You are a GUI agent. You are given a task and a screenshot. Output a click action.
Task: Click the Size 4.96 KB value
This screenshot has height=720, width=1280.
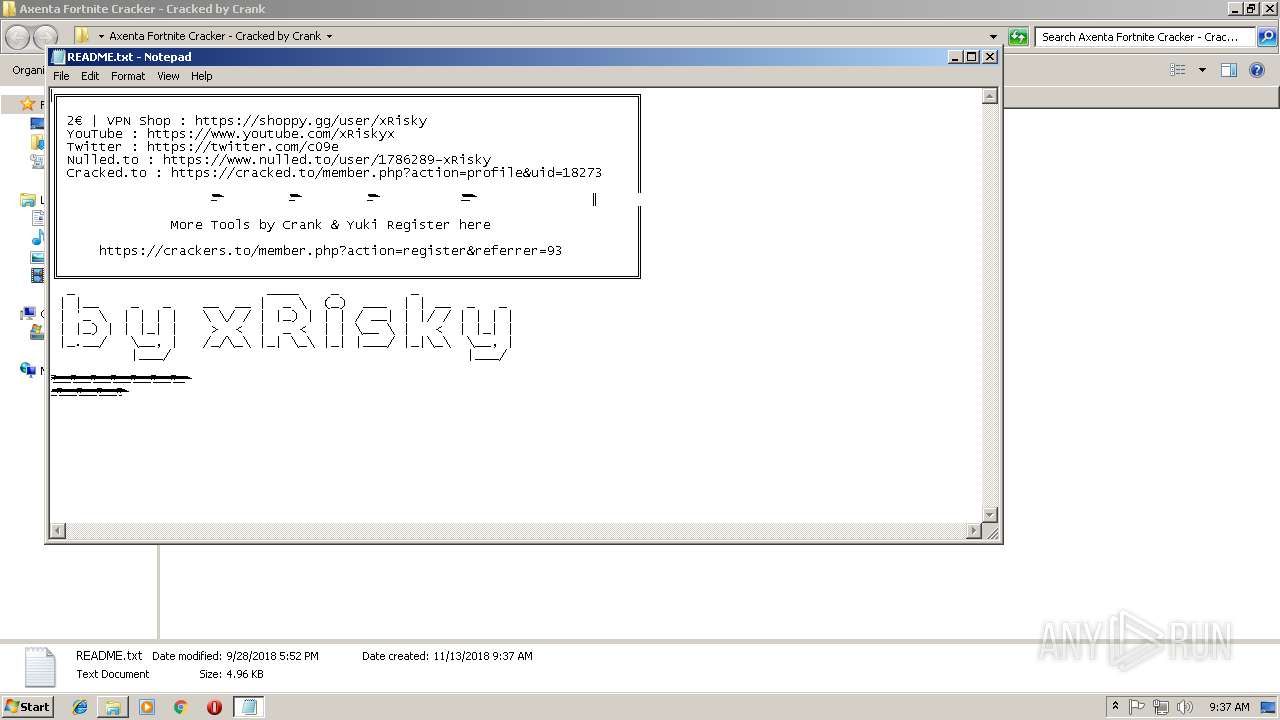point(245,674)
